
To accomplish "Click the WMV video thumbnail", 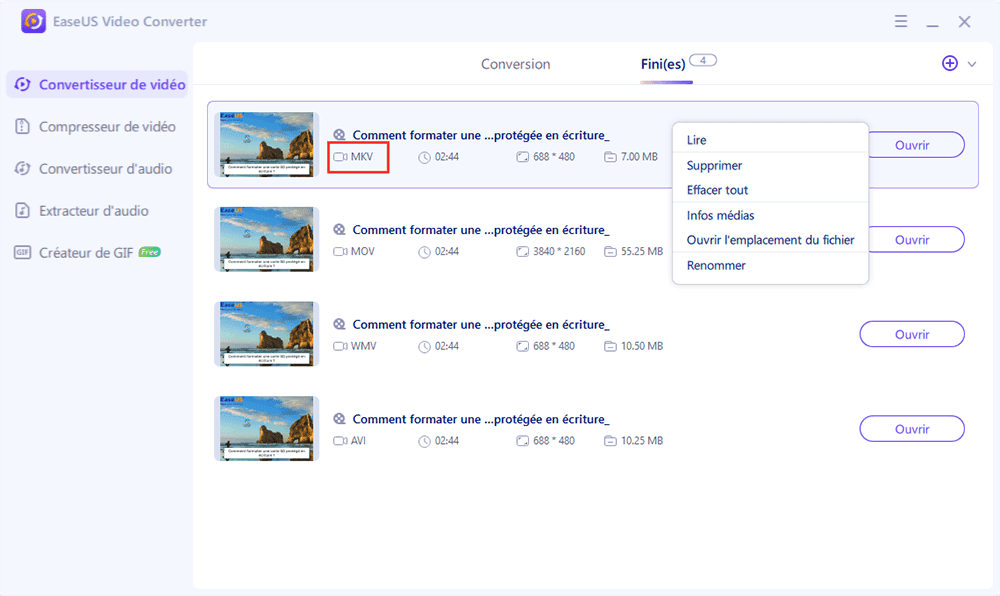I will 266,334.
